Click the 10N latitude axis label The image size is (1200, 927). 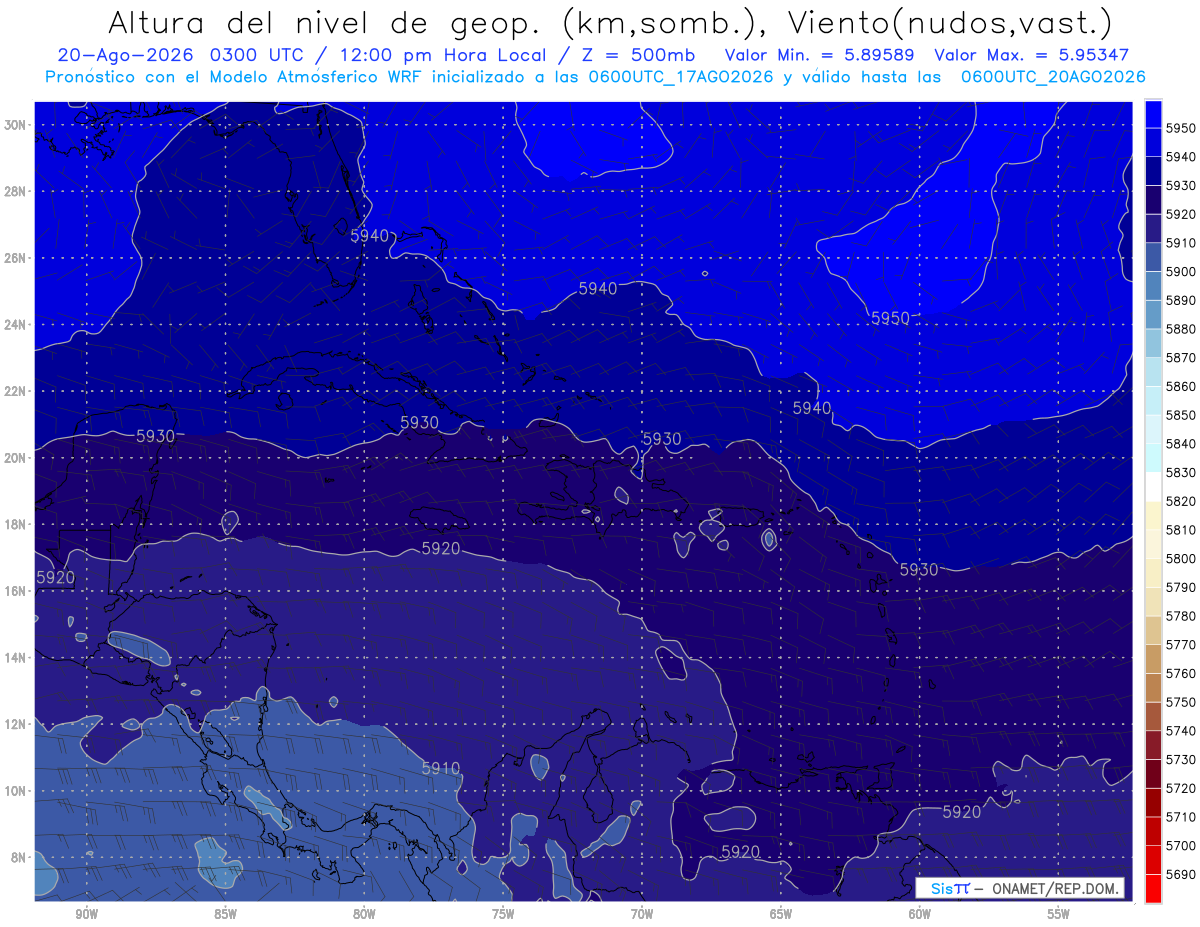pyautogui.click(x=17, y=791)
